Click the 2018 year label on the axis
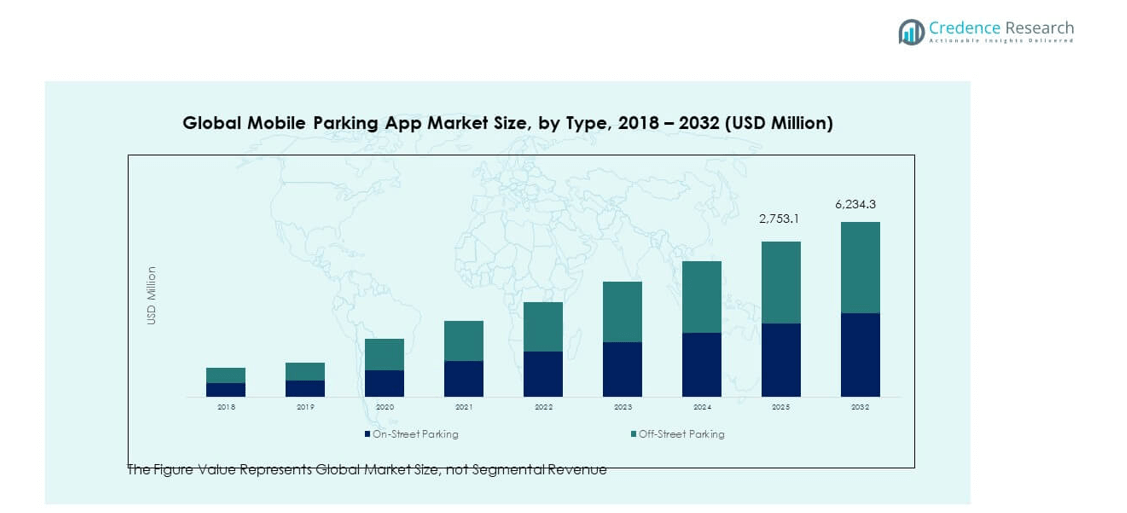Image resolution: width=1127 pixels, height=513 pixels. (226, 407)
